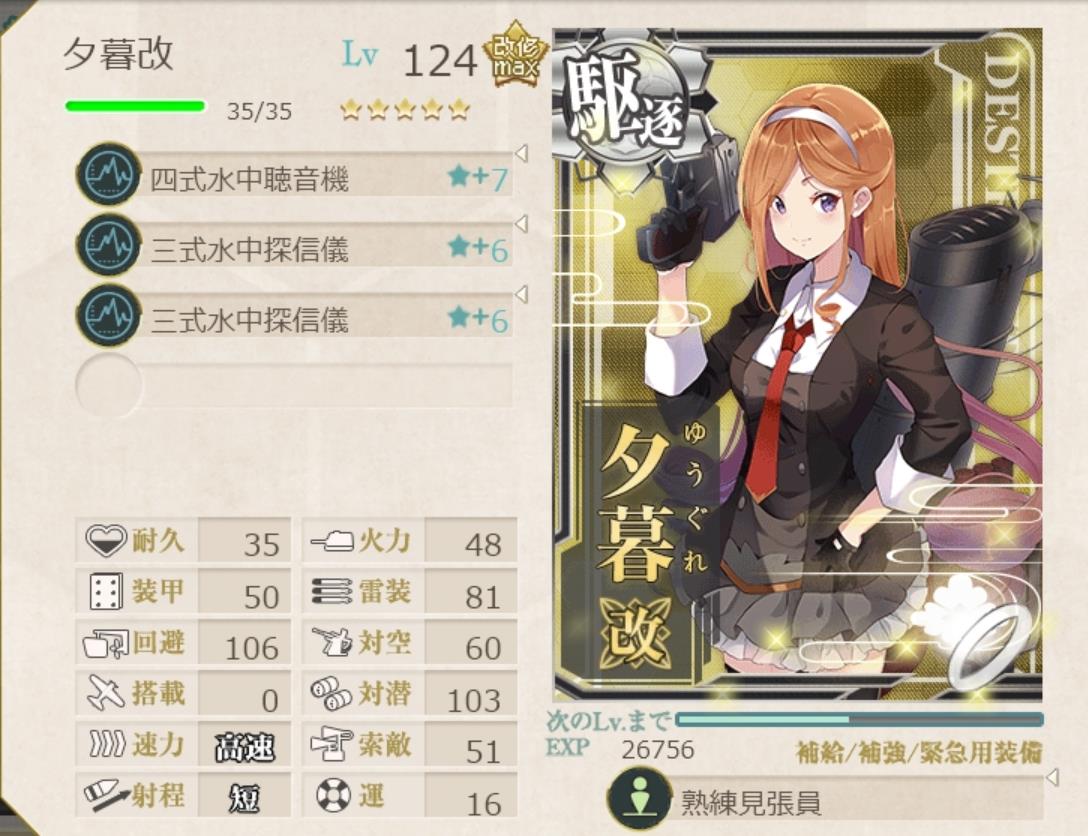Image resolution: width=1088 pixels, height=836 pixels.
Task: Click the depth charge icon beside 対潜
Action: [332, 693]
